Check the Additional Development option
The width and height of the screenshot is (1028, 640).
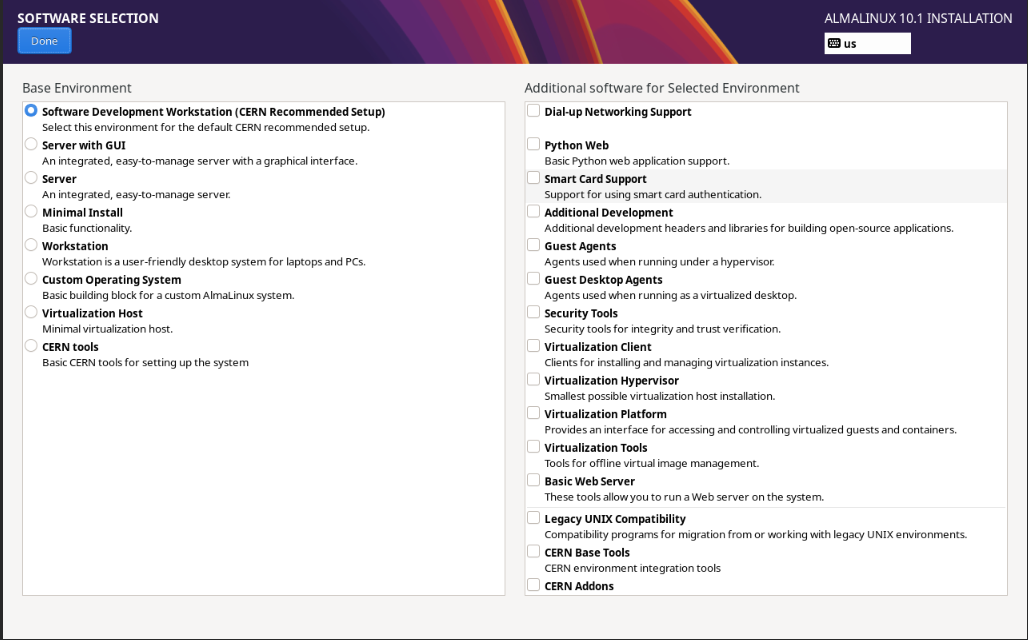pyautogui.click(x=533, y=211)
